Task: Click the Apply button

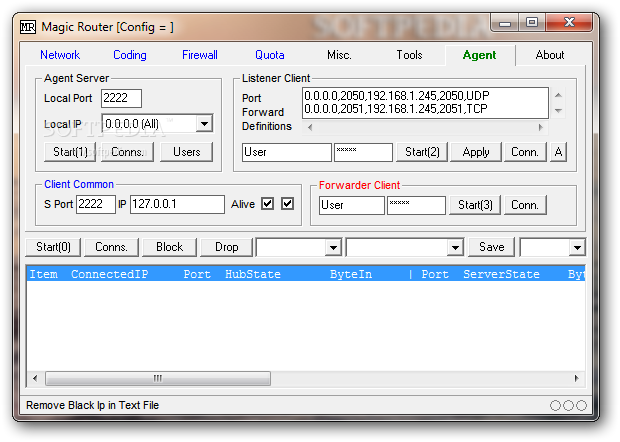Action: pos(476,152)
